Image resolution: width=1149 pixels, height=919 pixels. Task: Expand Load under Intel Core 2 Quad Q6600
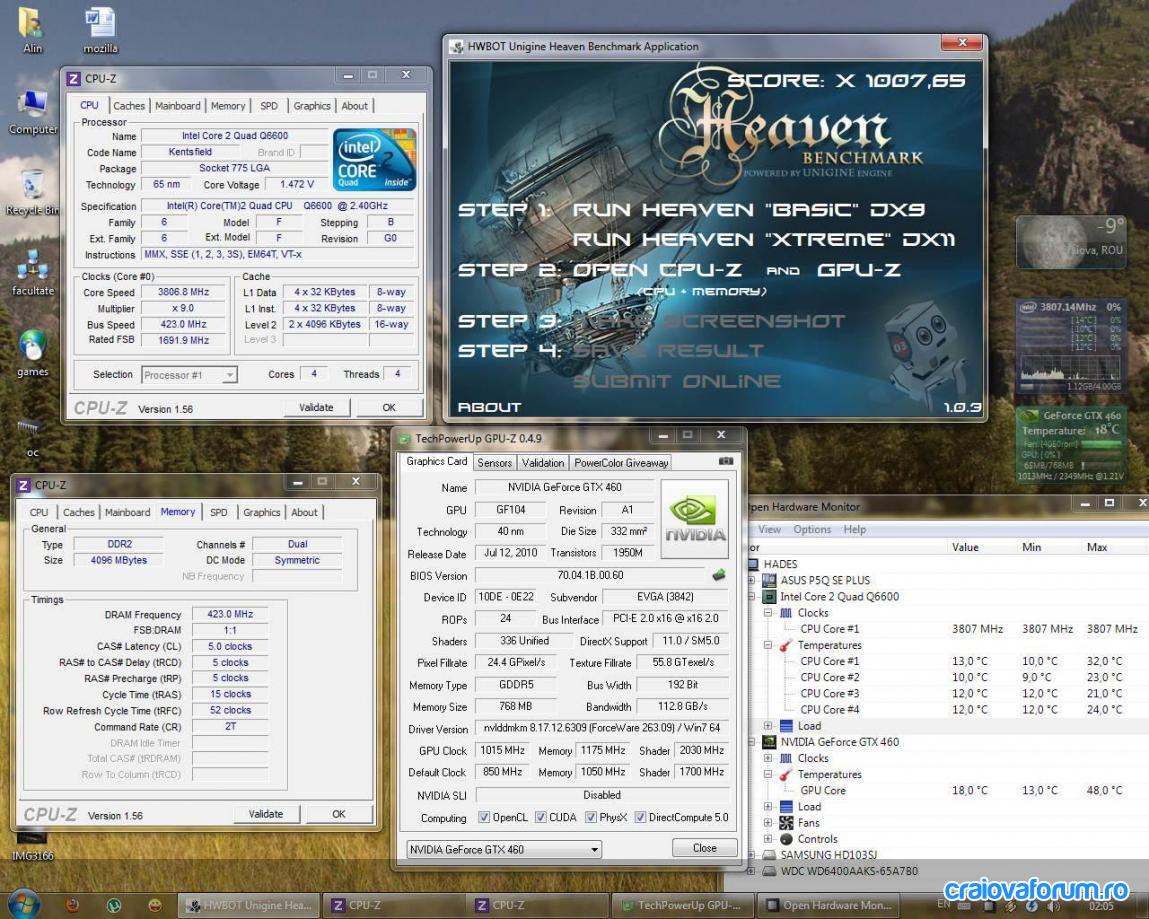[767, 726]
